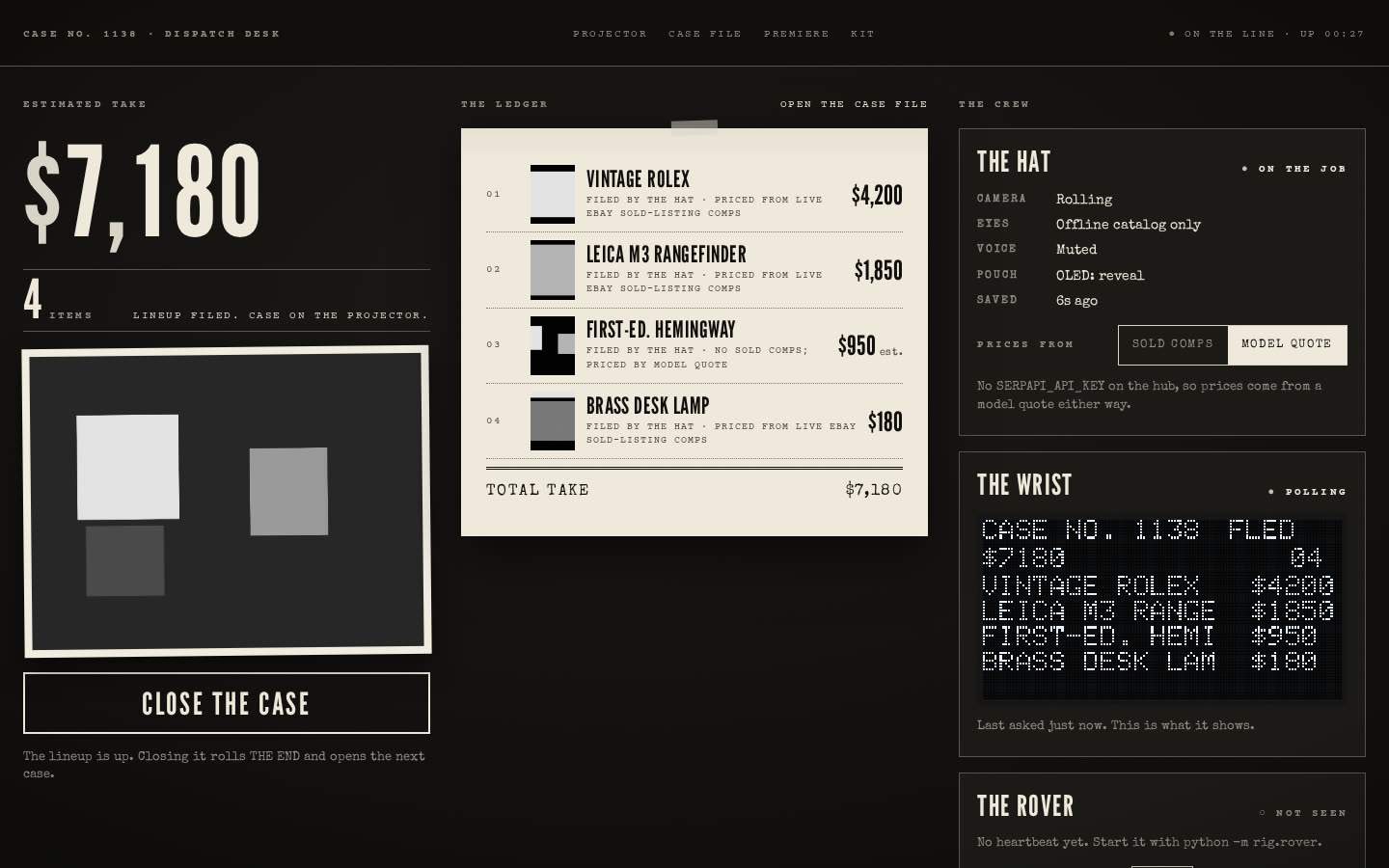Open the Vintage Rolex thumbnail
The image size is (1389, 868).
click(553, 195)
